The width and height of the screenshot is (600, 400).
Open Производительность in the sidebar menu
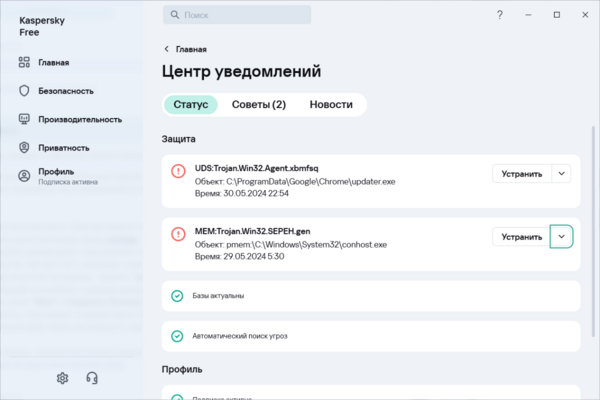click(x=80, y=119)
